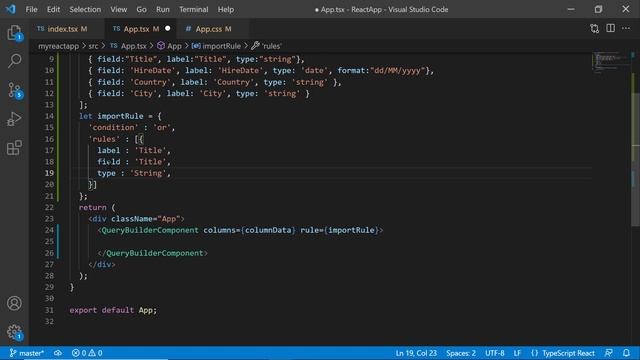Screen dimensions: 640x360
Task: Click 'export default App' line
Action: pos(113,310)
